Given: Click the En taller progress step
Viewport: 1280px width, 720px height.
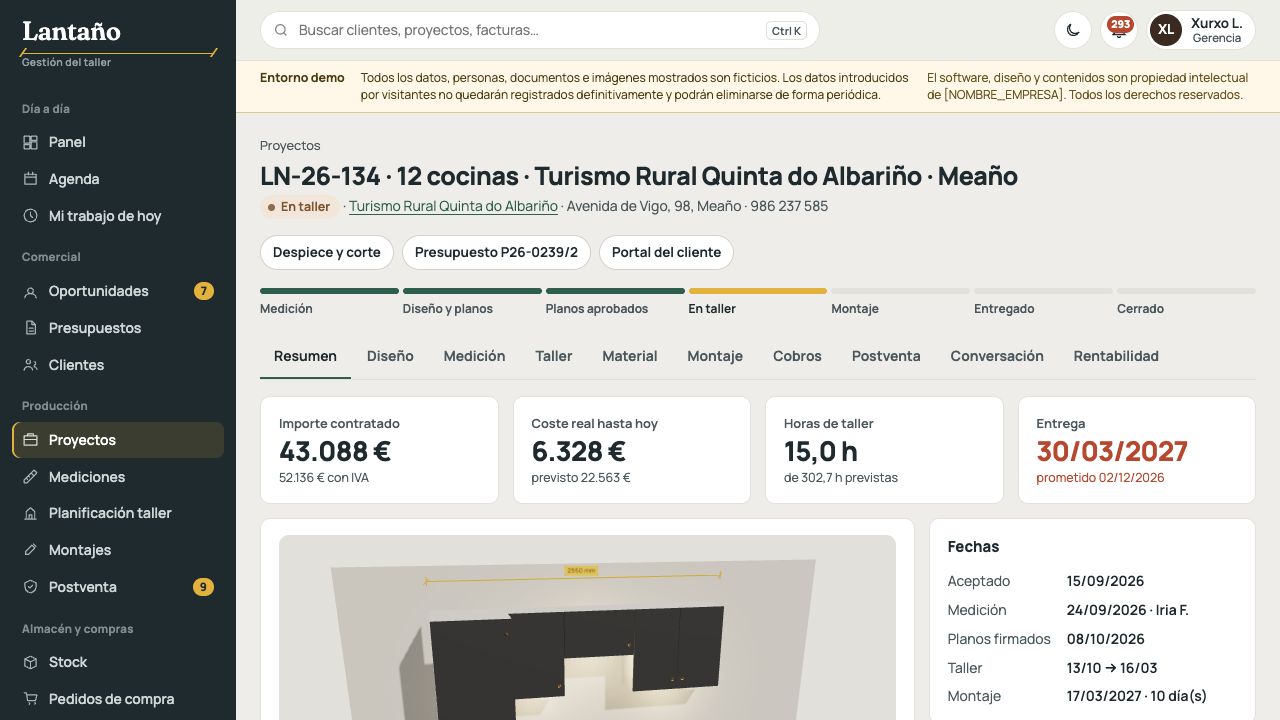Looking at the screenshot, I should [x=758, y=302].
